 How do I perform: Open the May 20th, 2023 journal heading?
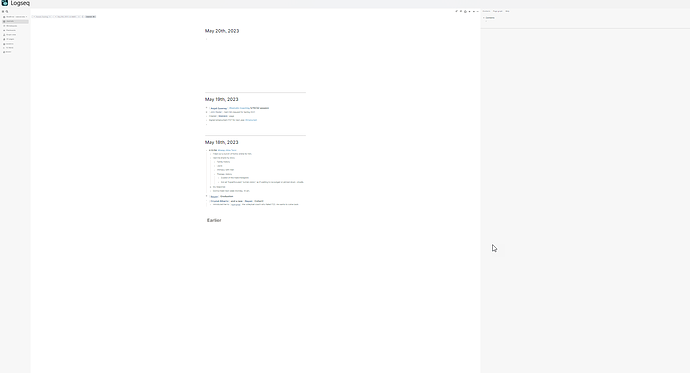[222, 31]
